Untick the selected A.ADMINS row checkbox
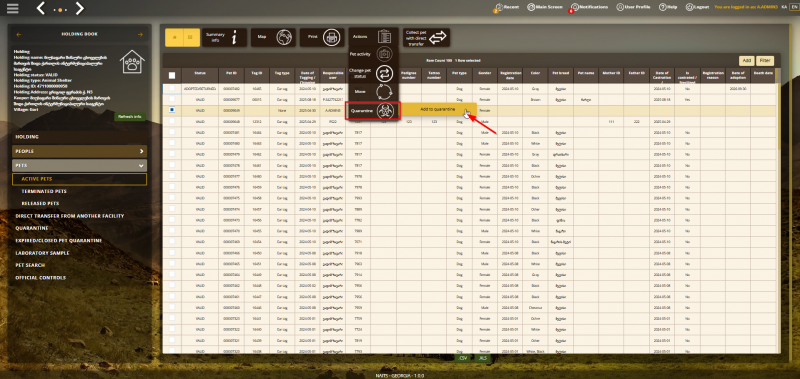This screenshot has height=379, width=800. click(172, 110)
